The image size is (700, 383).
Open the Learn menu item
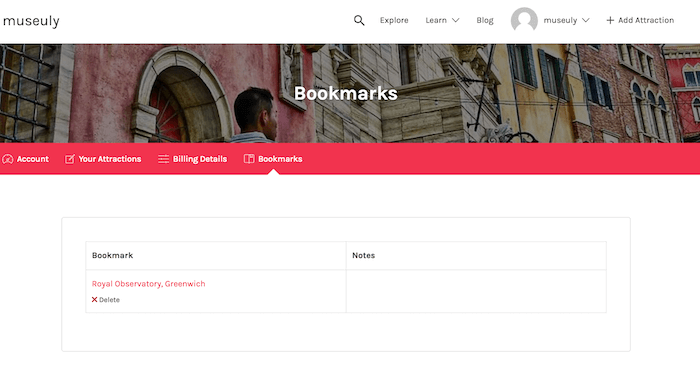[436, 20]
